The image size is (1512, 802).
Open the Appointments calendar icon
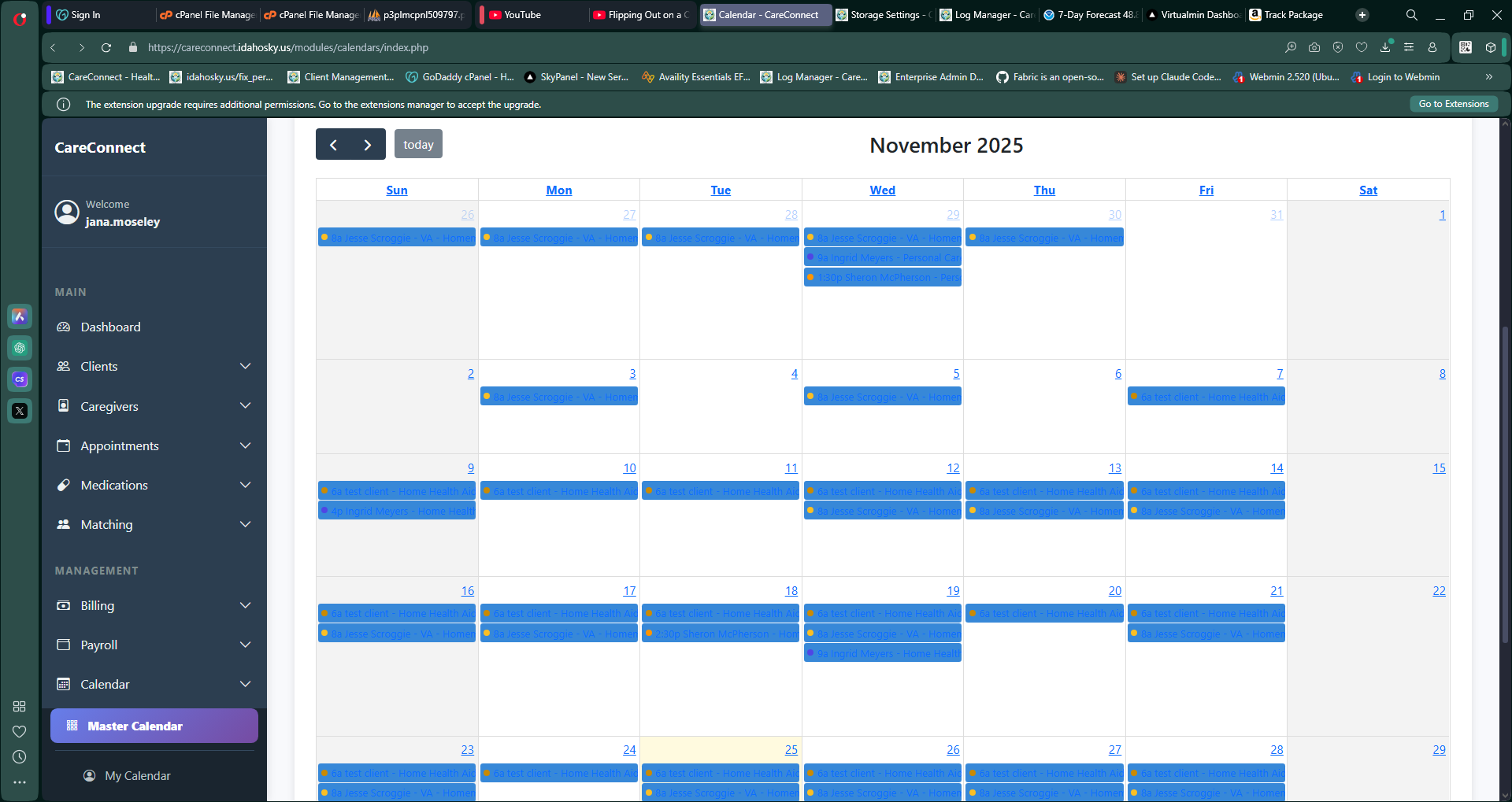click(x=65, y=445)
